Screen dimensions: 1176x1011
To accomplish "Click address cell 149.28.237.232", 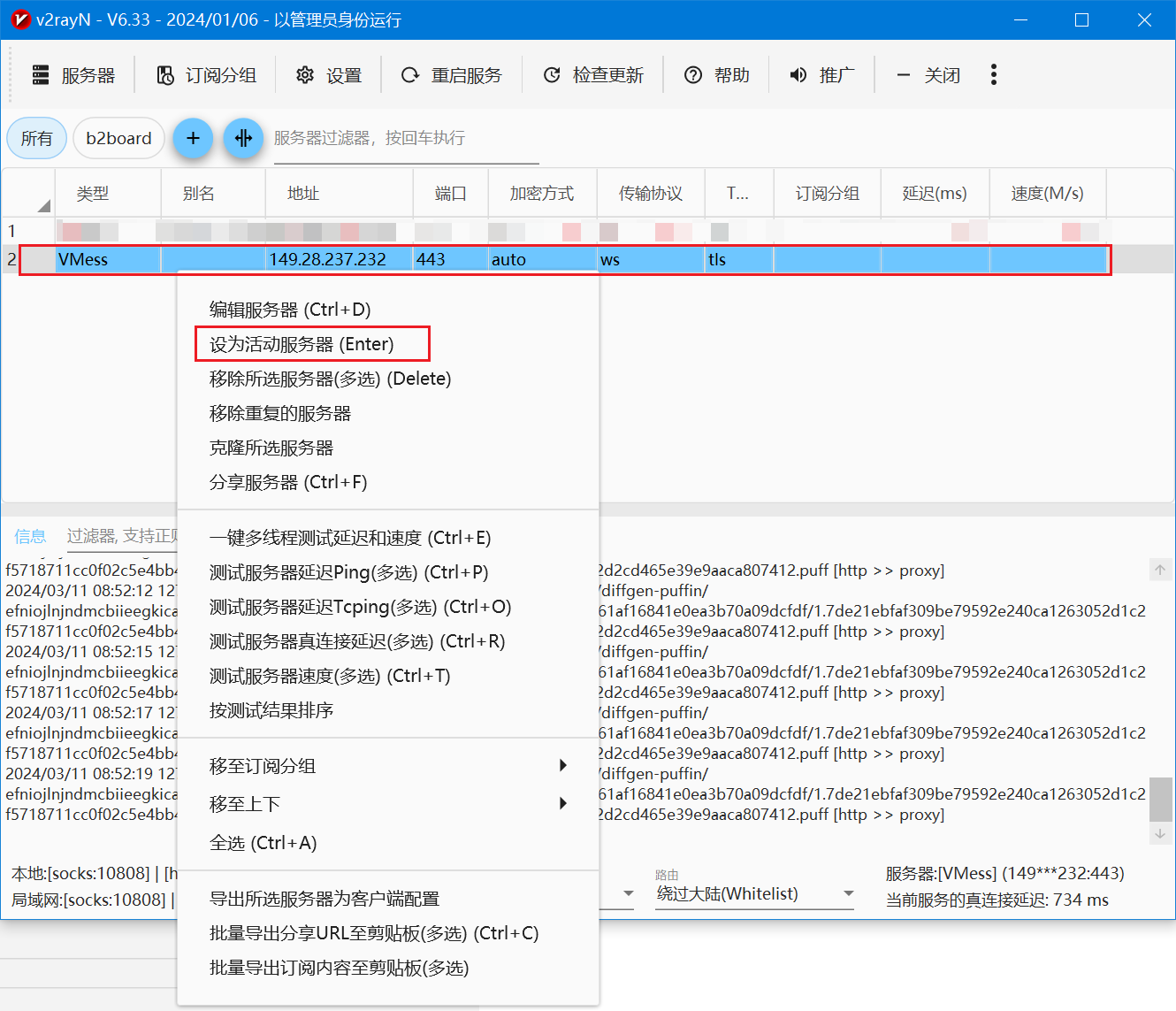I will (x=340, y=259).
